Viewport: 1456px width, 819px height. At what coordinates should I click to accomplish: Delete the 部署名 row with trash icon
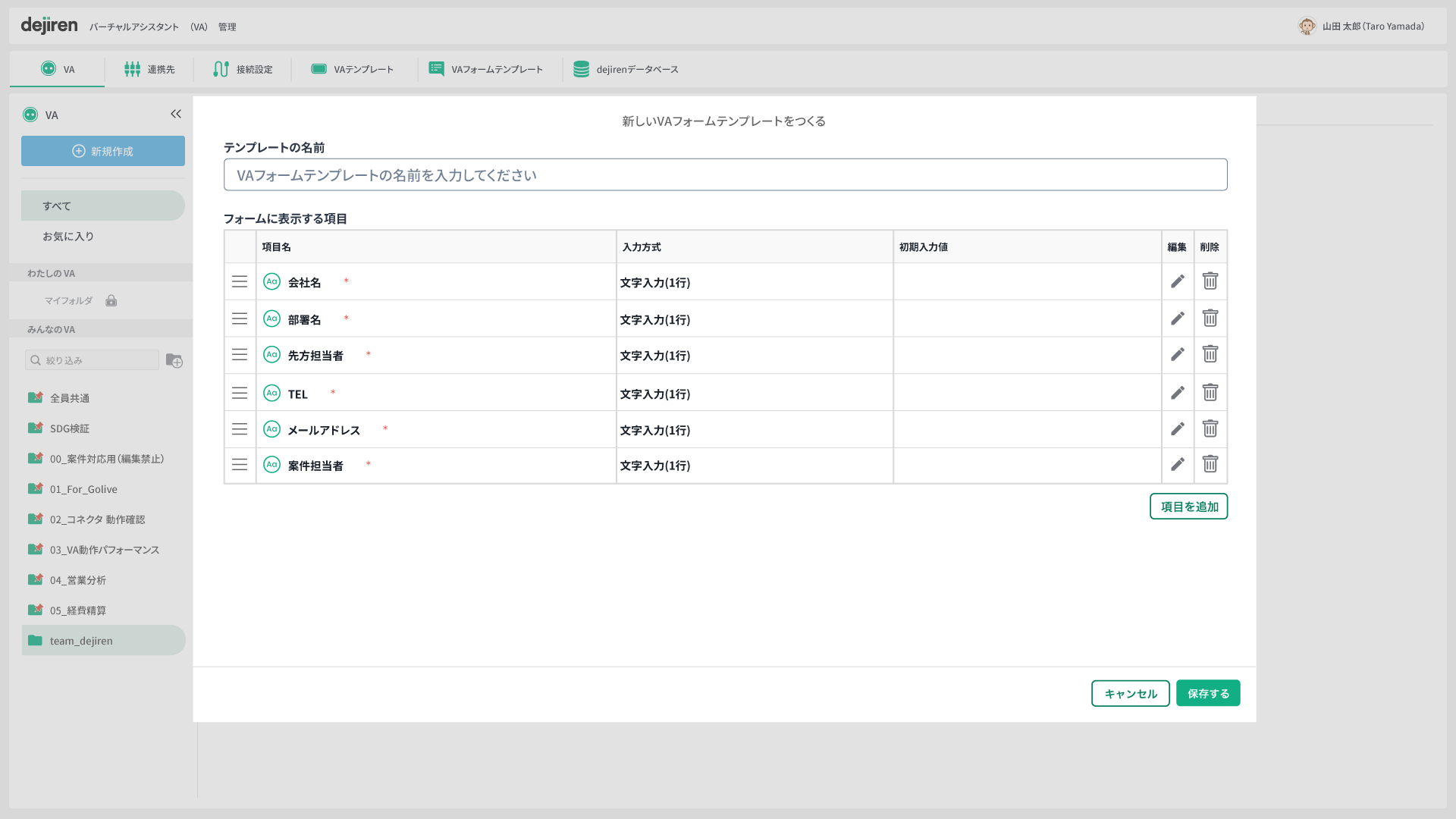1210,318
